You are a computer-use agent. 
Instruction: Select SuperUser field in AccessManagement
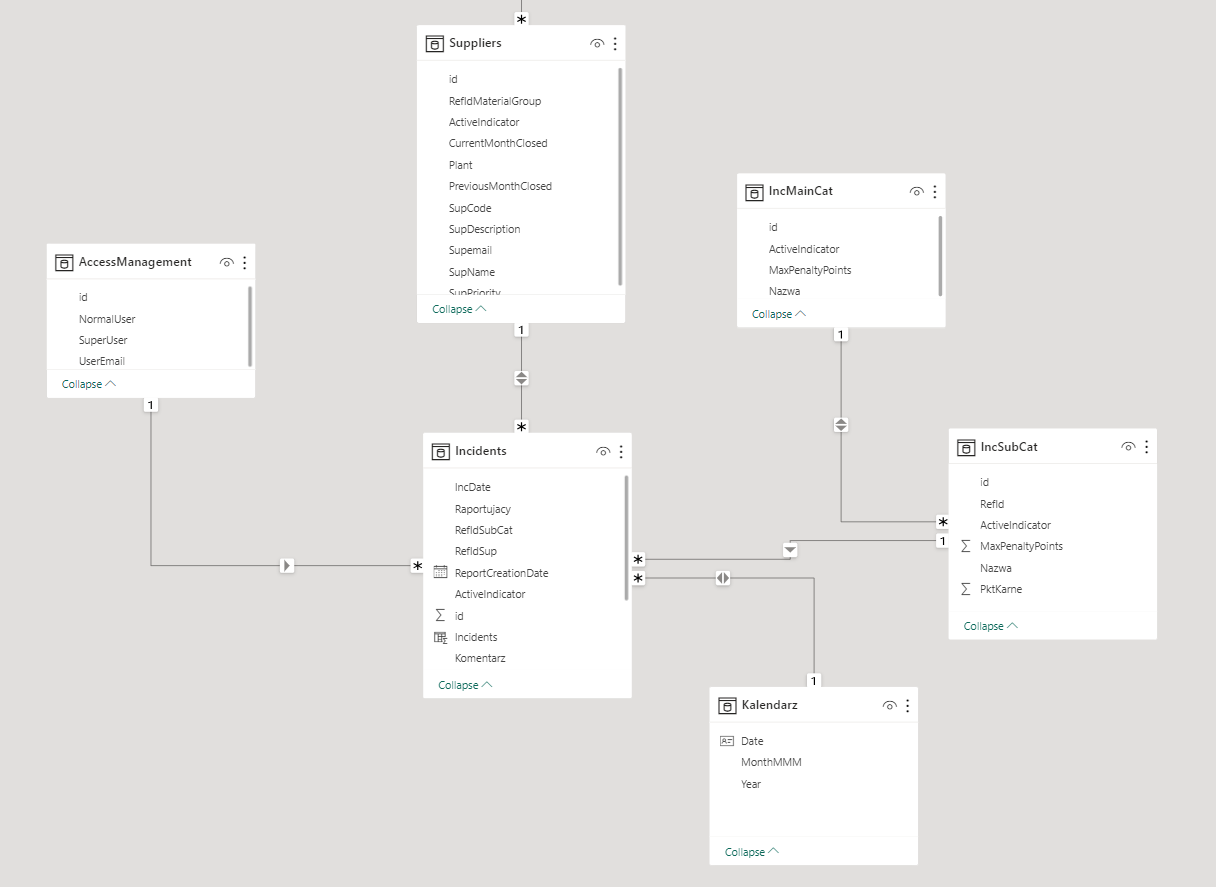(x=104, y=340)
